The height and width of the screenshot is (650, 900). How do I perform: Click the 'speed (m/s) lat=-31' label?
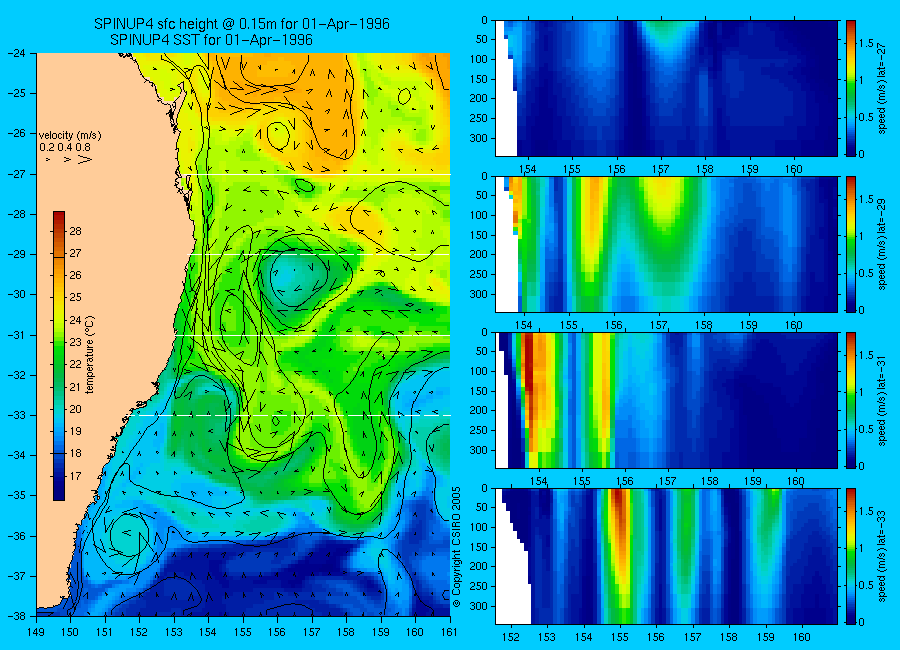tap(883, 400)
